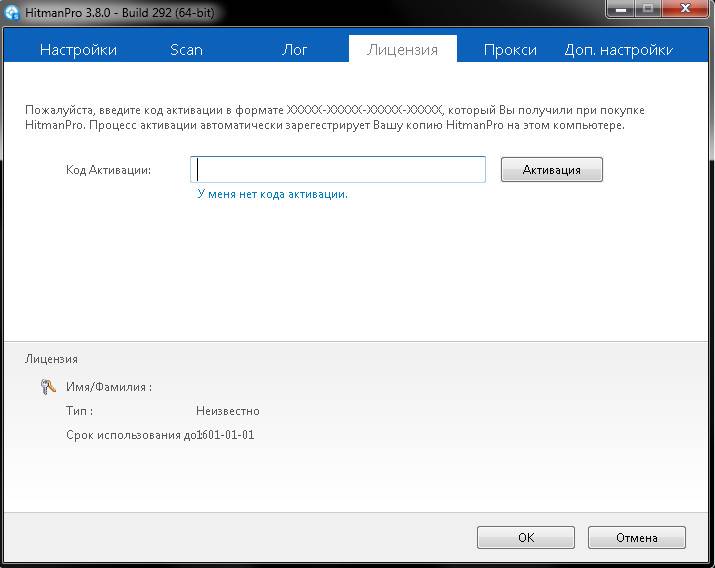This screenshot has width=715, height=568.
Task: Click the HitmanPro title bar icon
Action: [x=12, y=12]
